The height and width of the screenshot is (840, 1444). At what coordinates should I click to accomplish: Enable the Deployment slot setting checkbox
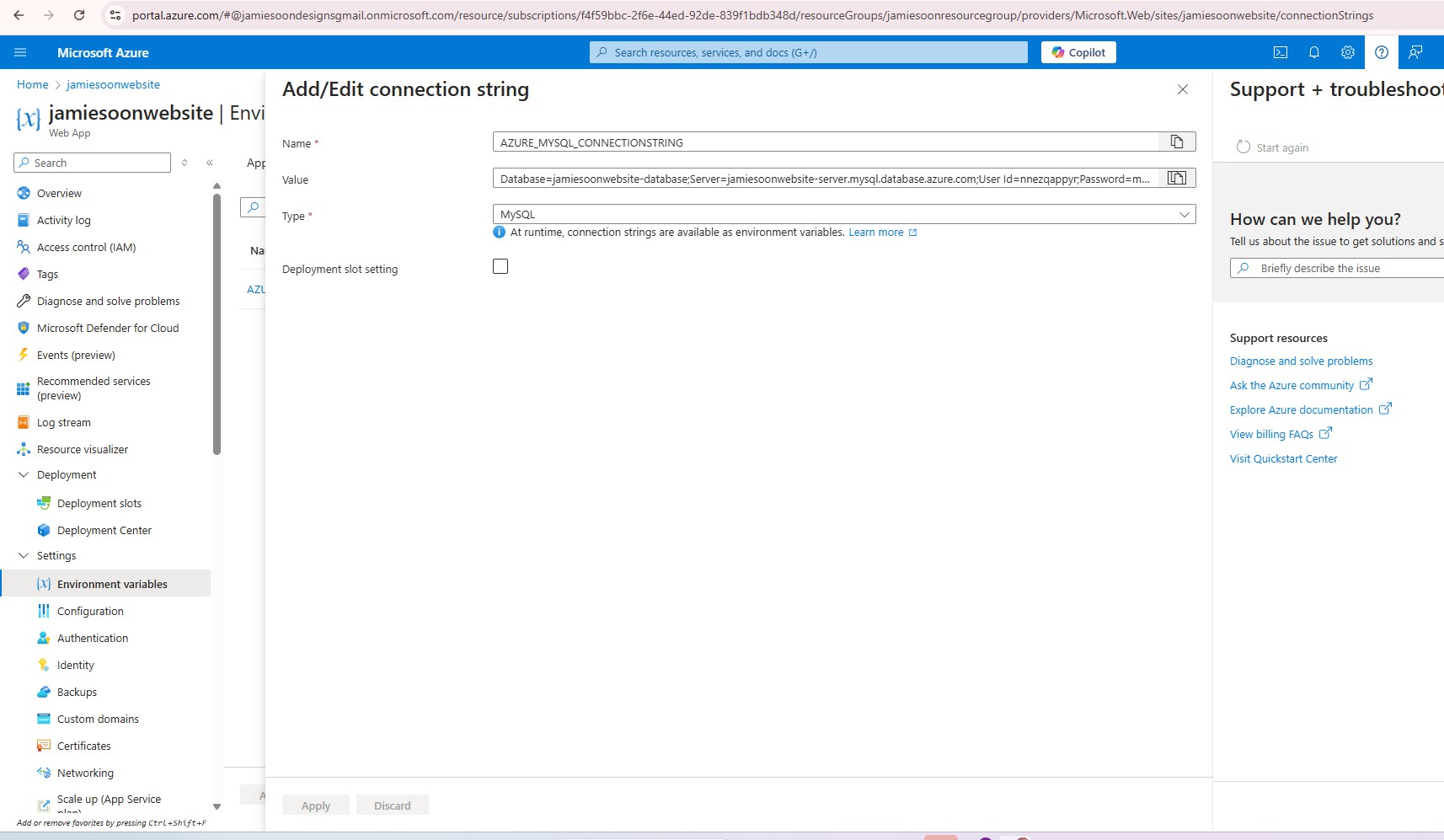pyautogui.click(x=500, y=266)
